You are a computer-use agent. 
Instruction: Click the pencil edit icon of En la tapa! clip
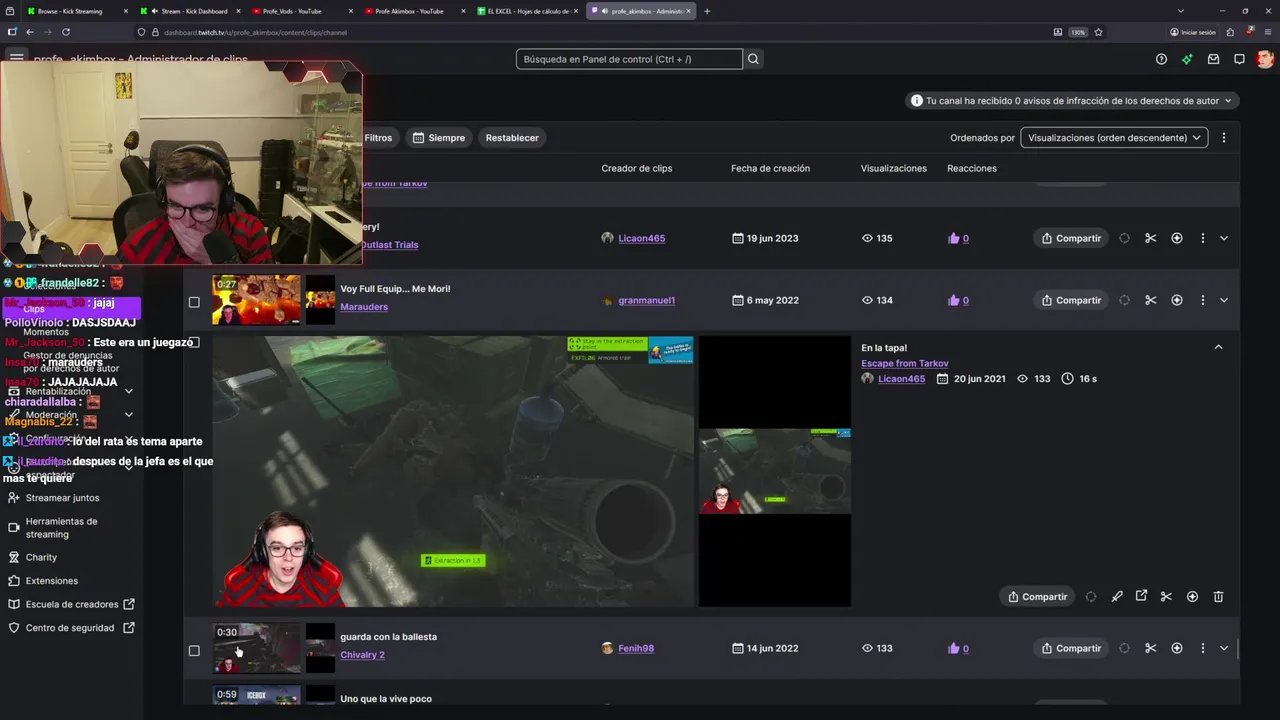tap(1117, 596)
